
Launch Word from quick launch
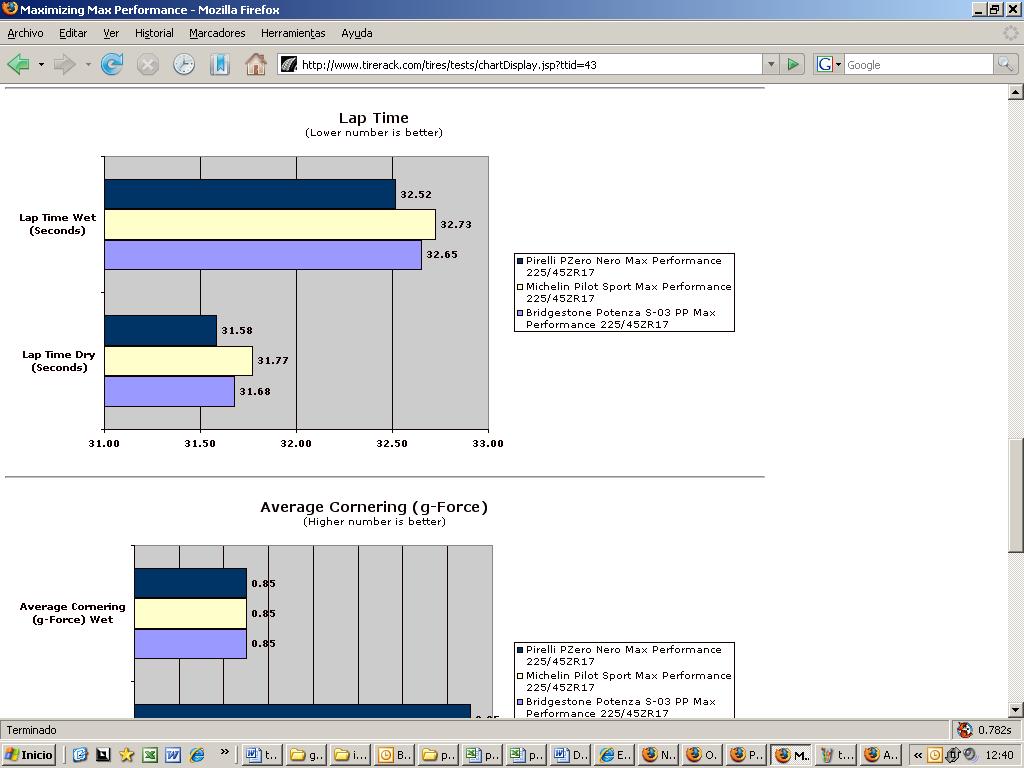(172, 755)
